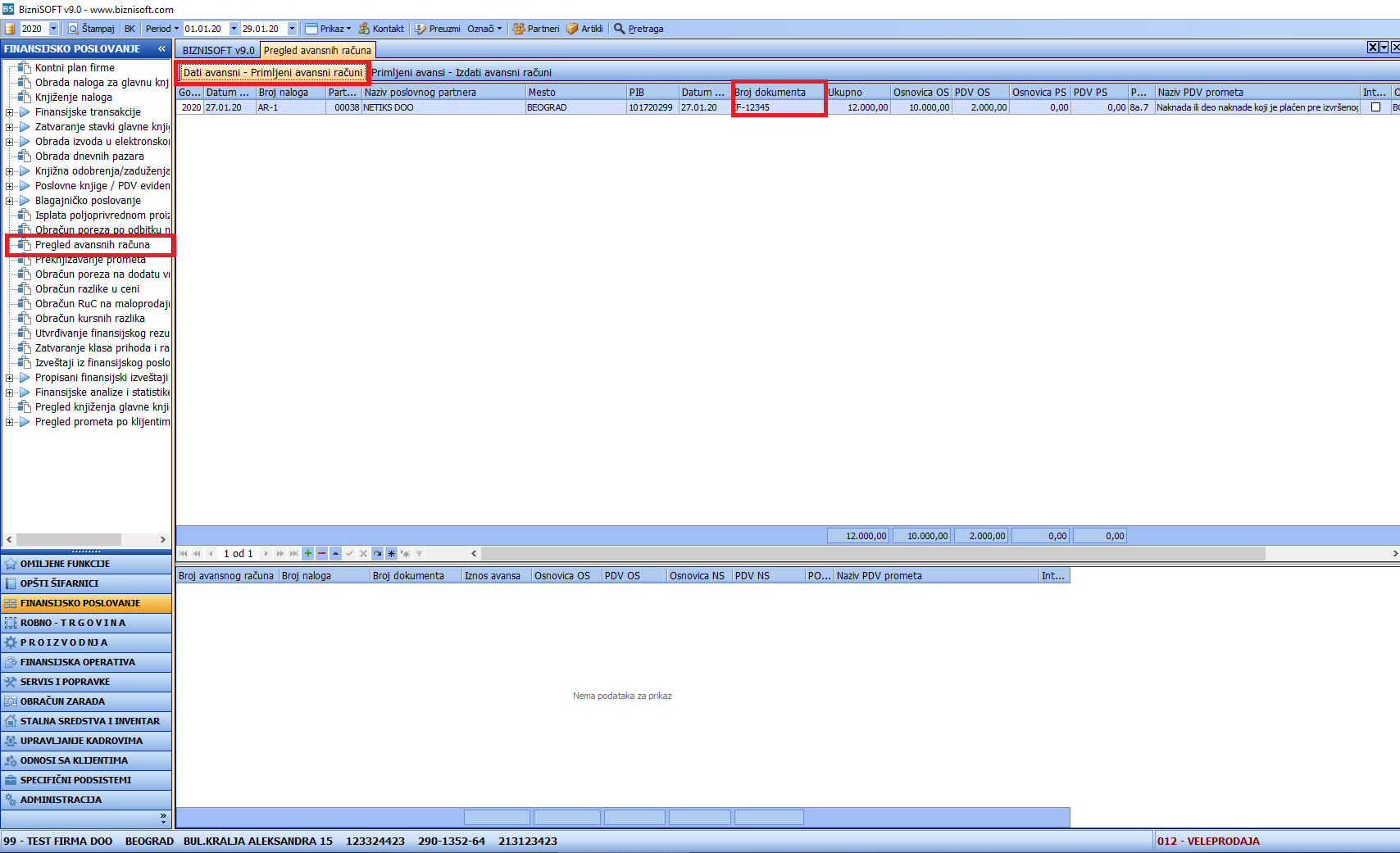Open the year 2020 dropdown arrow
The height and width of the screenshot is (853, 1400).
point(54,29)
